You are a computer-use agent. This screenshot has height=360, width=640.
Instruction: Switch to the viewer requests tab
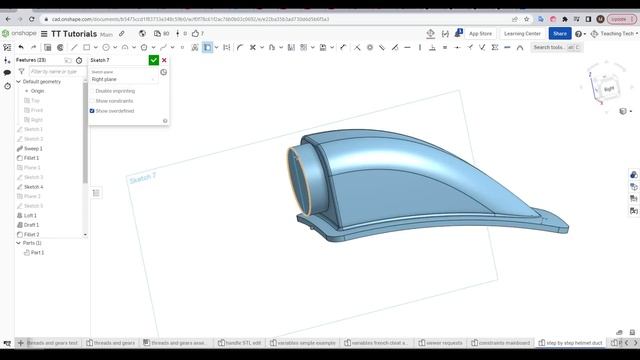pos(440,343)
